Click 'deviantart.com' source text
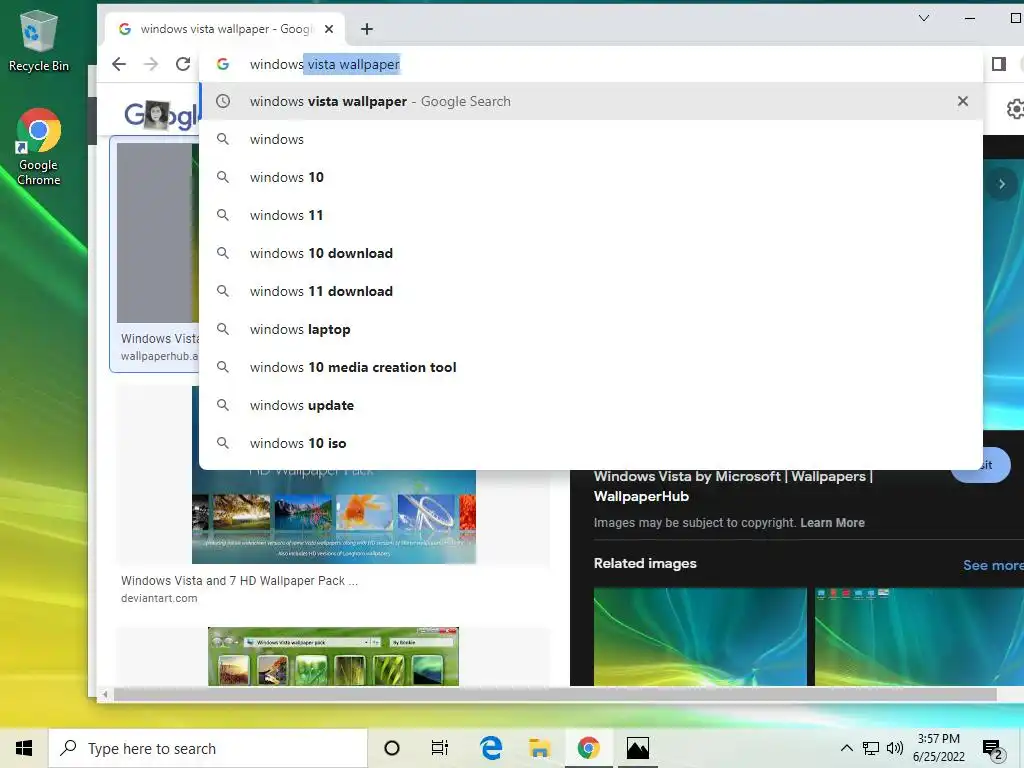Screen dimensions: 1024x768 (x=159, y=598)
